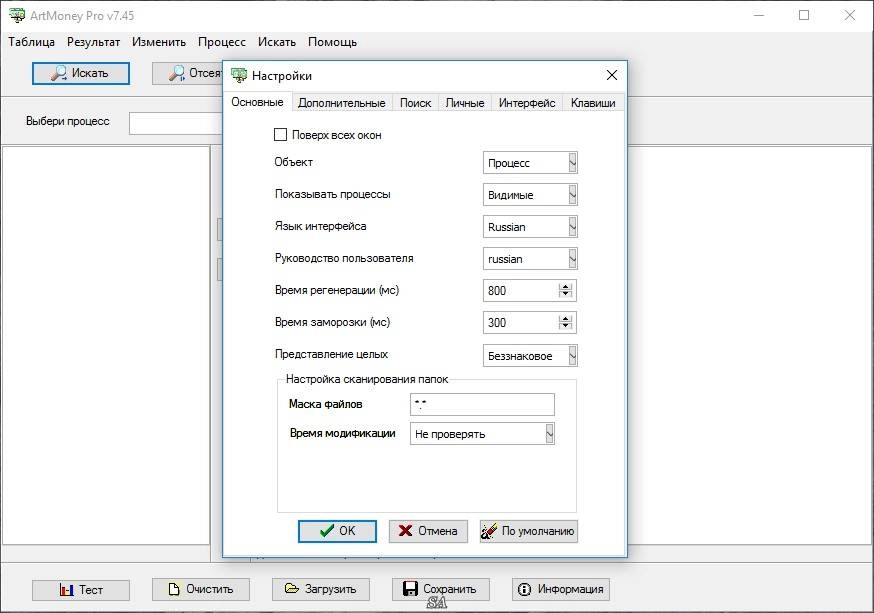Screen dimensions: 874x613
Task: Click the blank page icon on Очистить
Action: click(174, 589)
